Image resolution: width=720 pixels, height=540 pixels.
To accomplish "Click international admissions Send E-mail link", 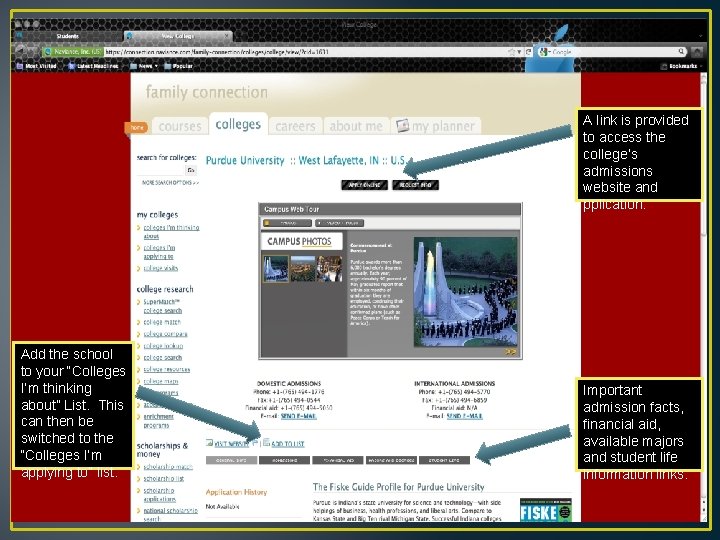I will pyautogui.click(x=465, y=416).
